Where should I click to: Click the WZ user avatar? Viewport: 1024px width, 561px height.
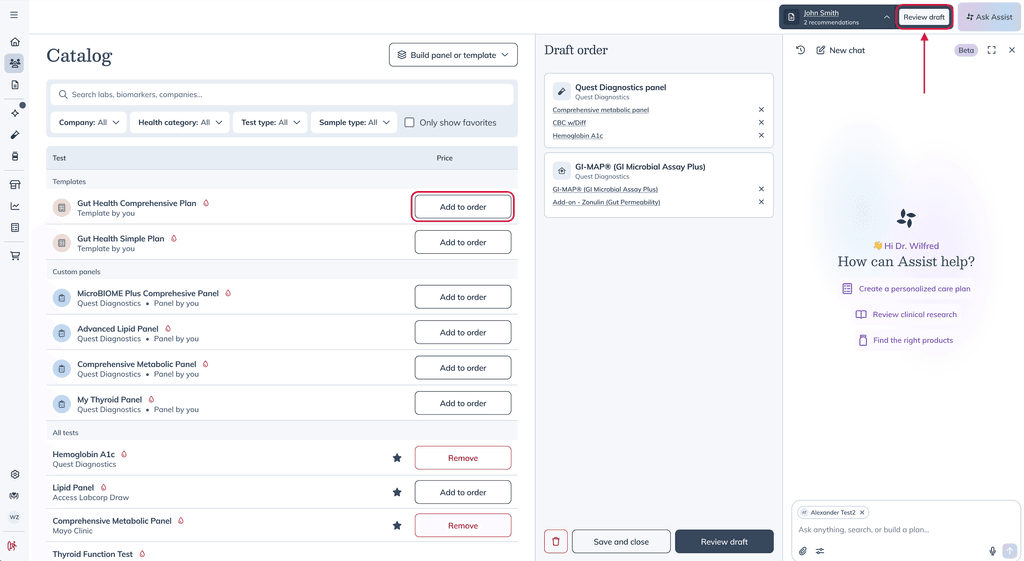point(14,517)
